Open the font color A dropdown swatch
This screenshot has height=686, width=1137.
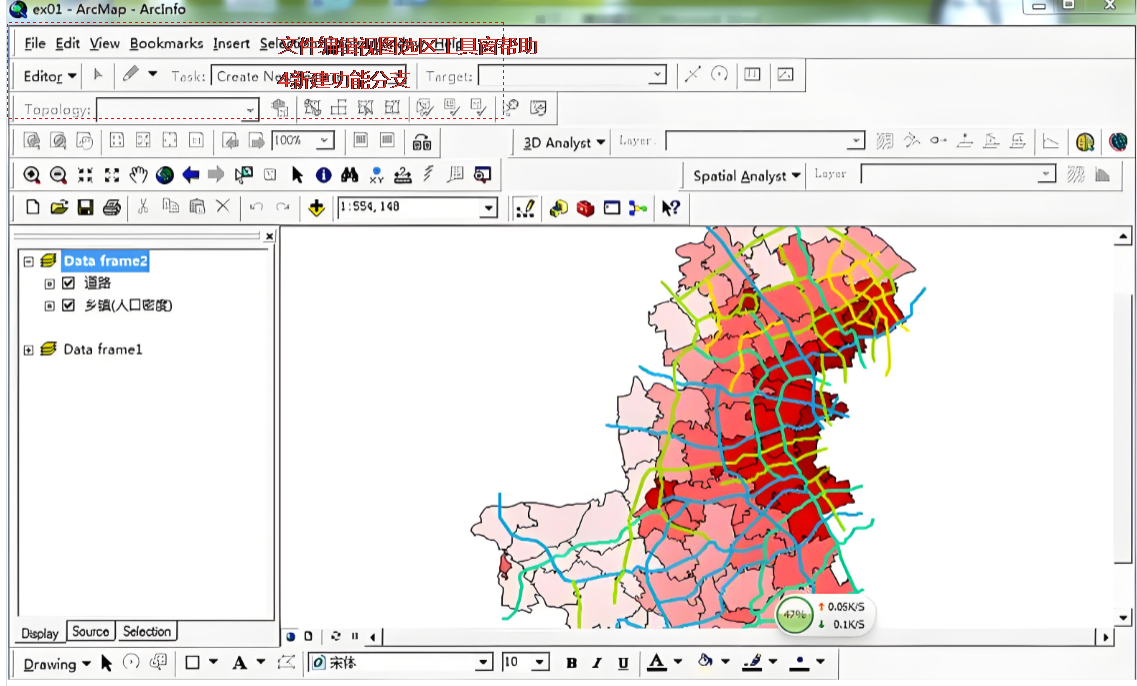[x=678, y=661]
